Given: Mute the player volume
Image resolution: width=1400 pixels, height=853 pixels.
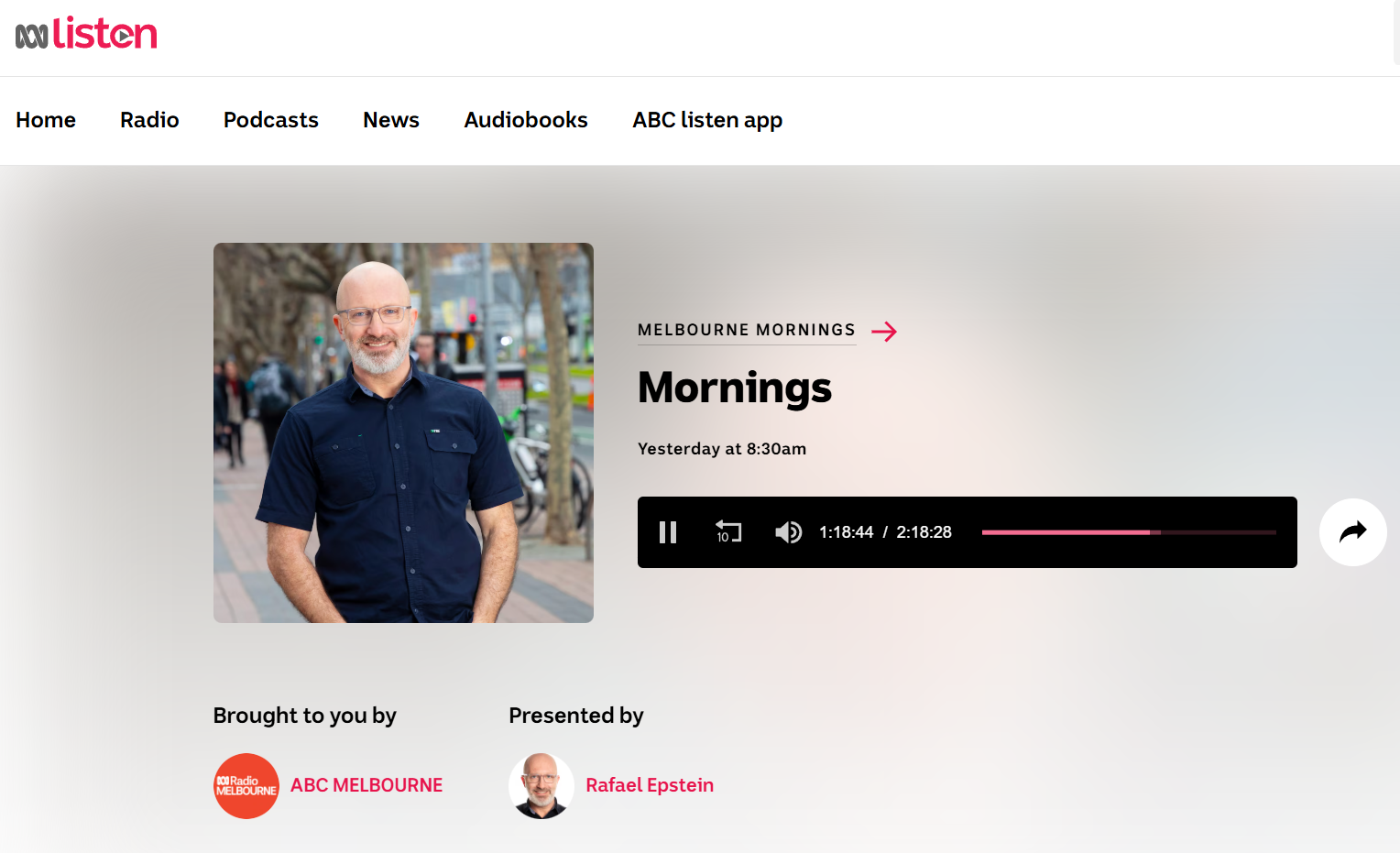Looking at the screenshot, I should pyautogui.click(x=788, y=532).
